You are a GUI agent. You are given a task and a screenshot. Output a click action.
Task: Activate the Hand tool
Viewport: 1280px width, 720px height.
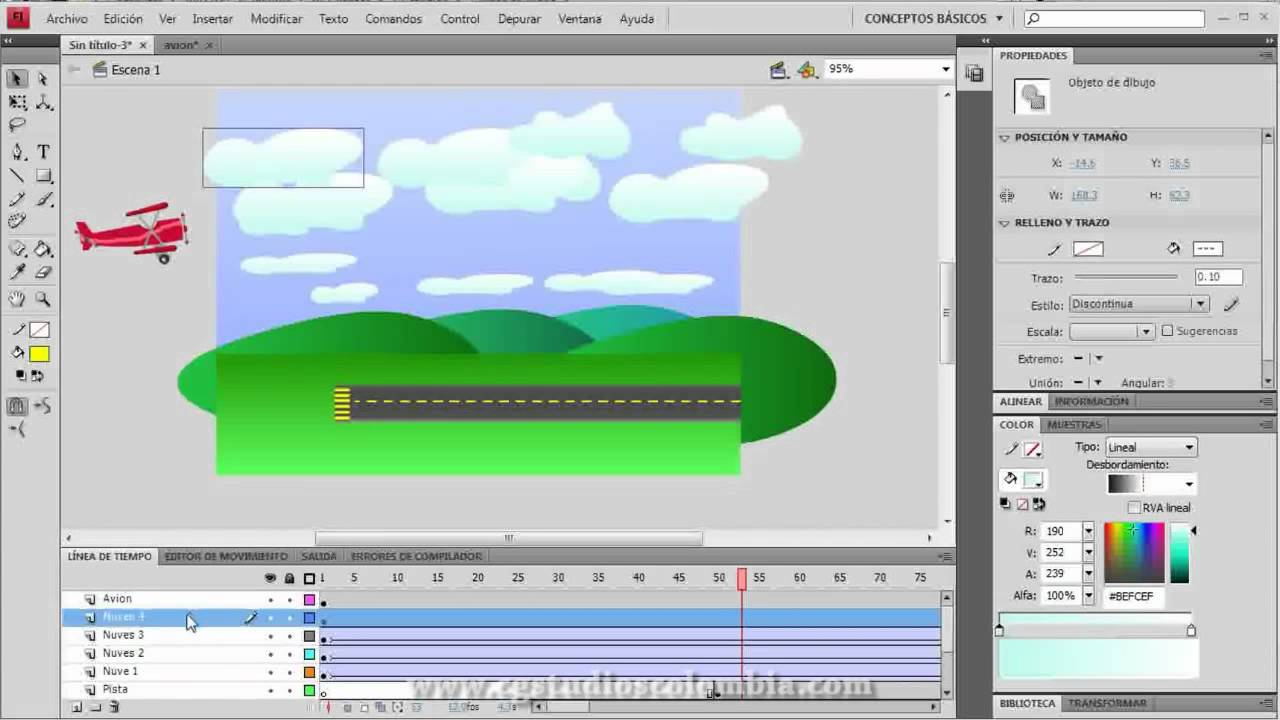click(x=17, y=298)
